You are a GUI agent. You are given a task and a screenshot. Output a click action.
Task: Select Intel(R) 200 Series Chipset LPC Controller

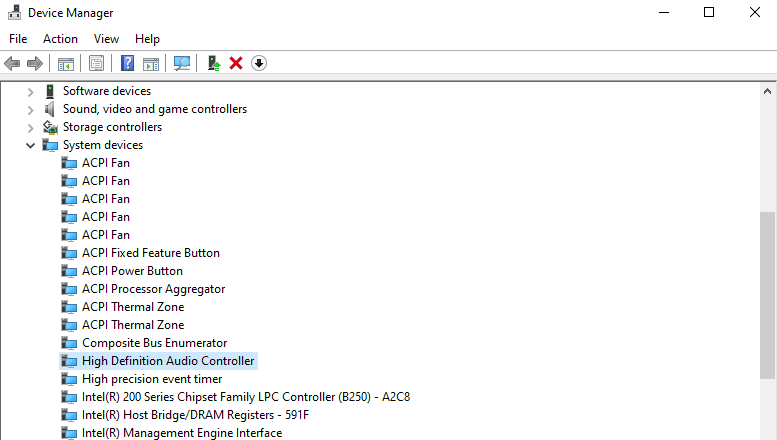(246, 397)
